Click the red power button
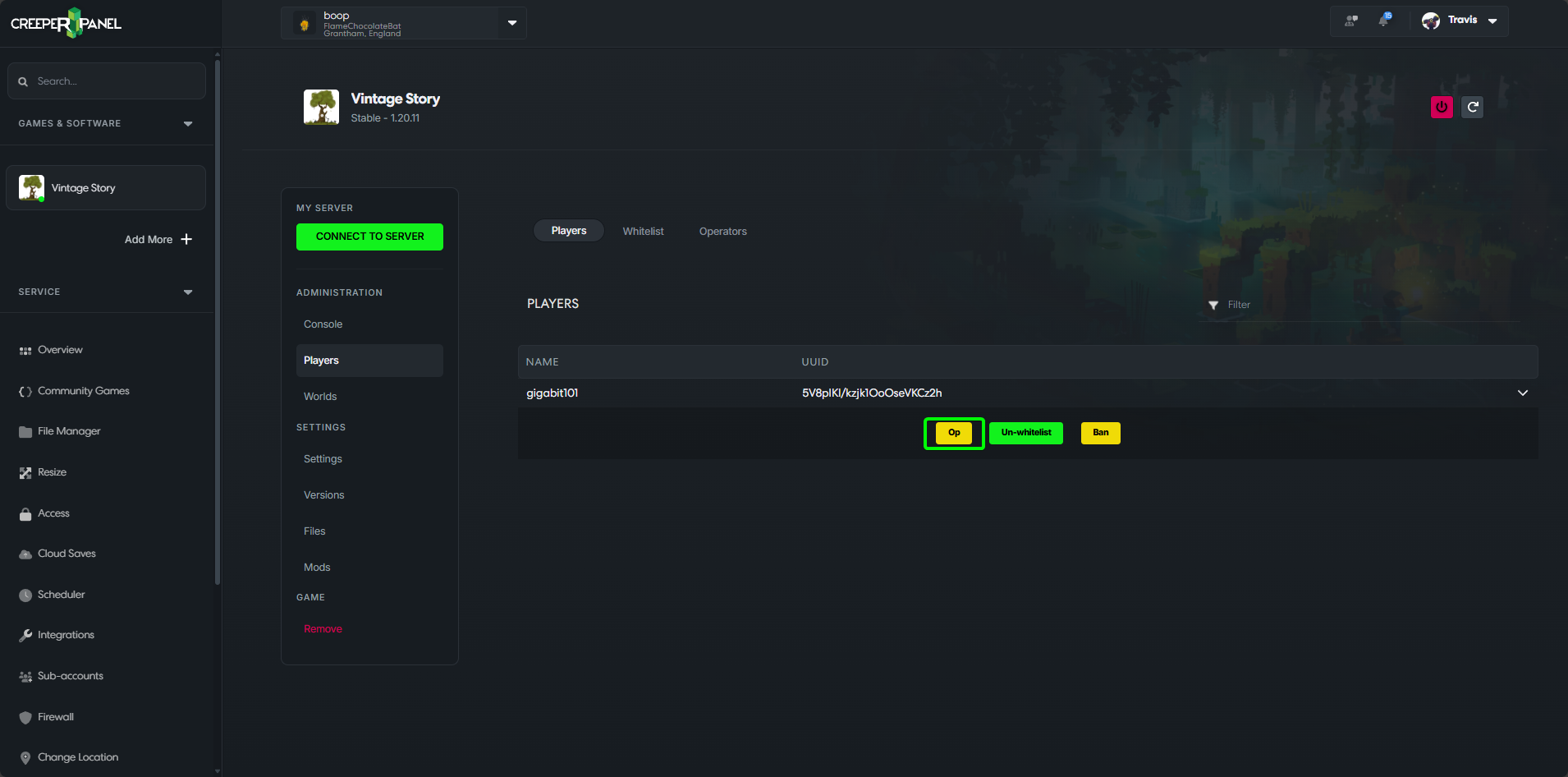Image resolution: width=1568 pixels, height=777 pixels. coord(1442,107)
